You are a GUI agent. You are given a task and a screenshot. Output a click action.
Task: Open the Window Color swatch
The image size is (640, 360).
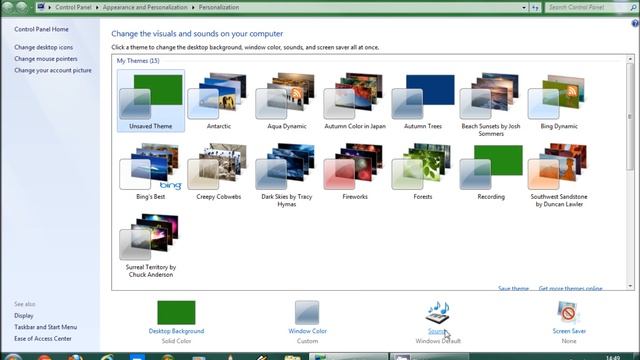(x=307, y=312)
